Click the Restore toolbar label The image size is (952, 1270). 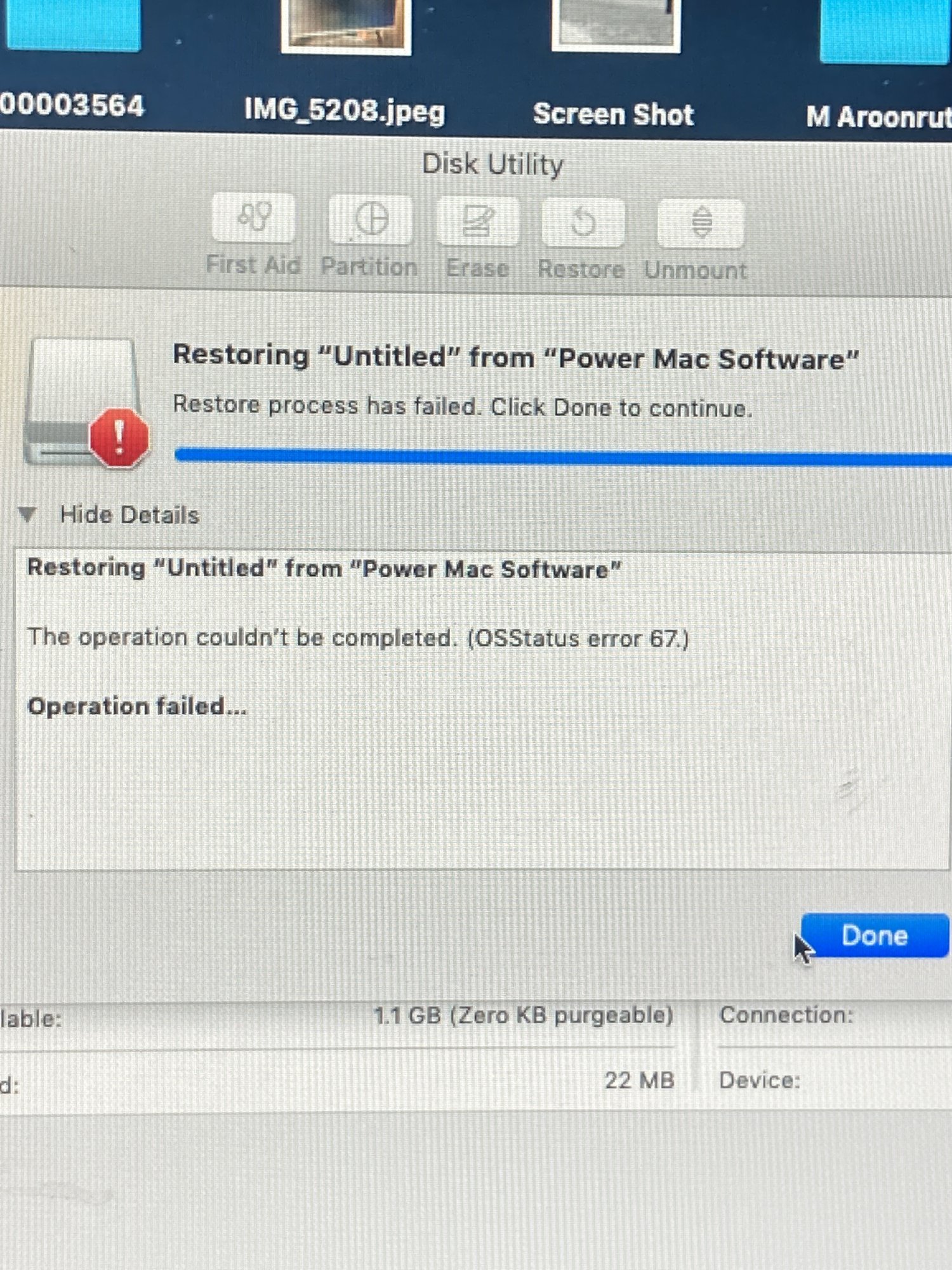tap(581, 269)
